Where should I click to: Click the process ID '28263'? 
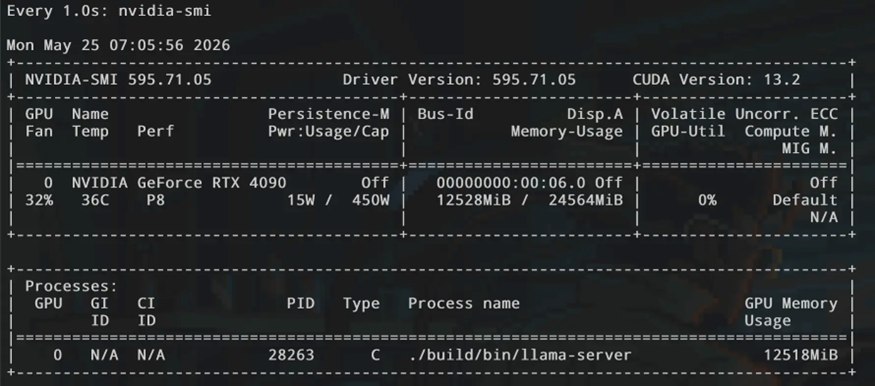(291, 355)
